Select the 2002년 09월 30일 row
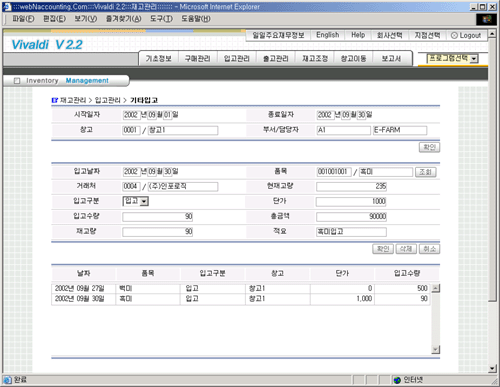This screenshot has height=387, width=500. point(240,299)
